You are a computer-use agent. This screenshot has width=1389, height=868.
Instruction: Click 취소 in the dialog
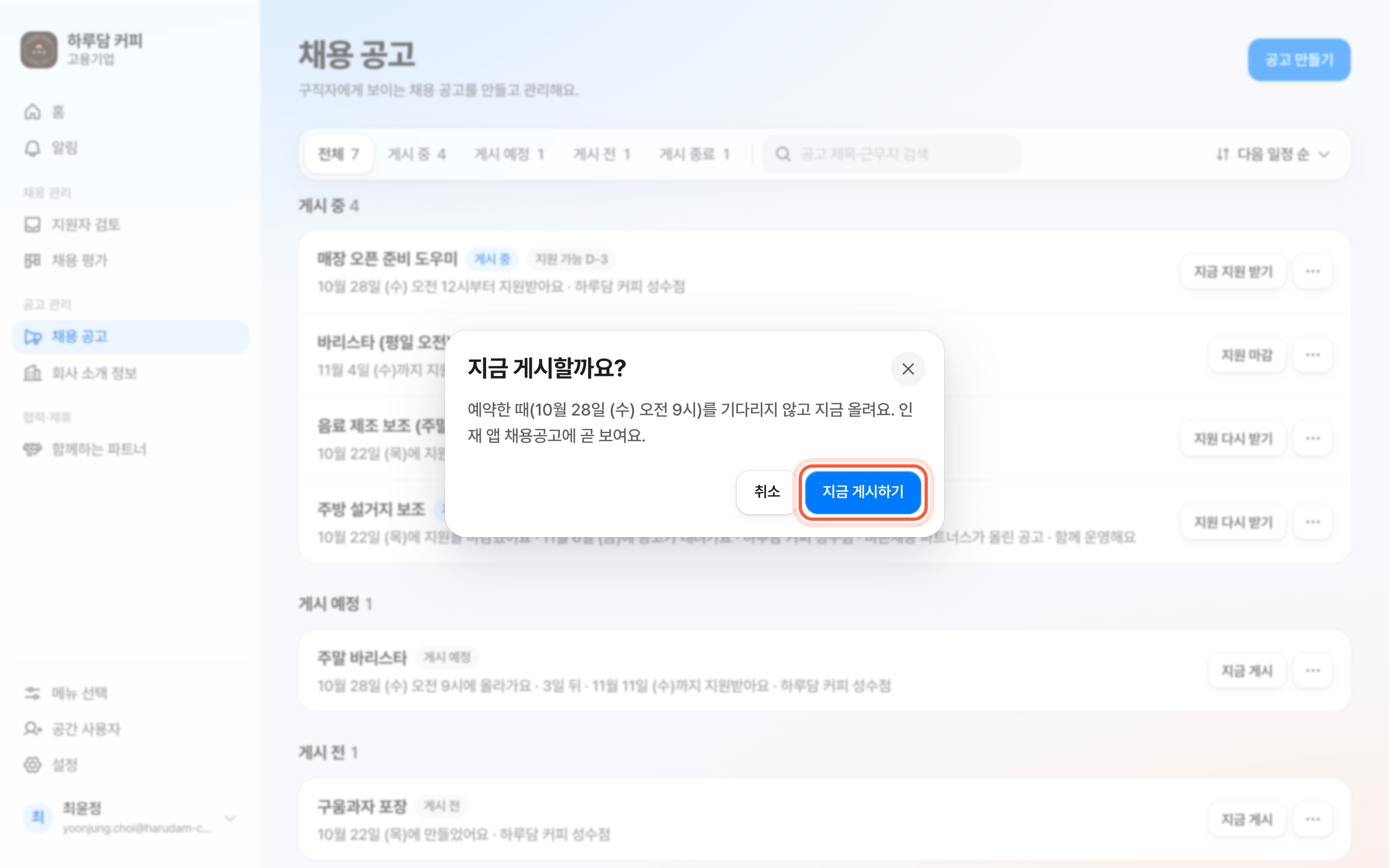tap(767, 492)
